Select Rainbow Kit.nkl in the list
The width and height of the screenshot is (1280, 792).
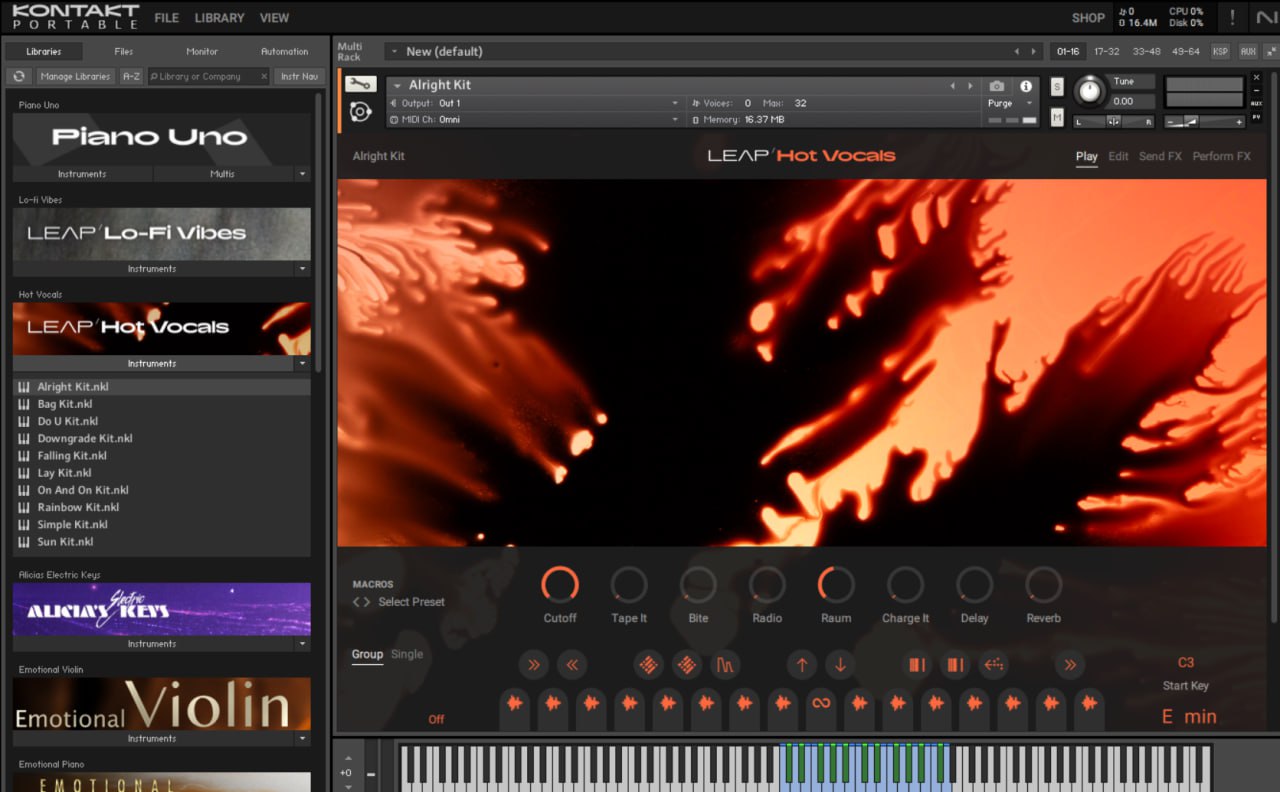pos(162,507)
